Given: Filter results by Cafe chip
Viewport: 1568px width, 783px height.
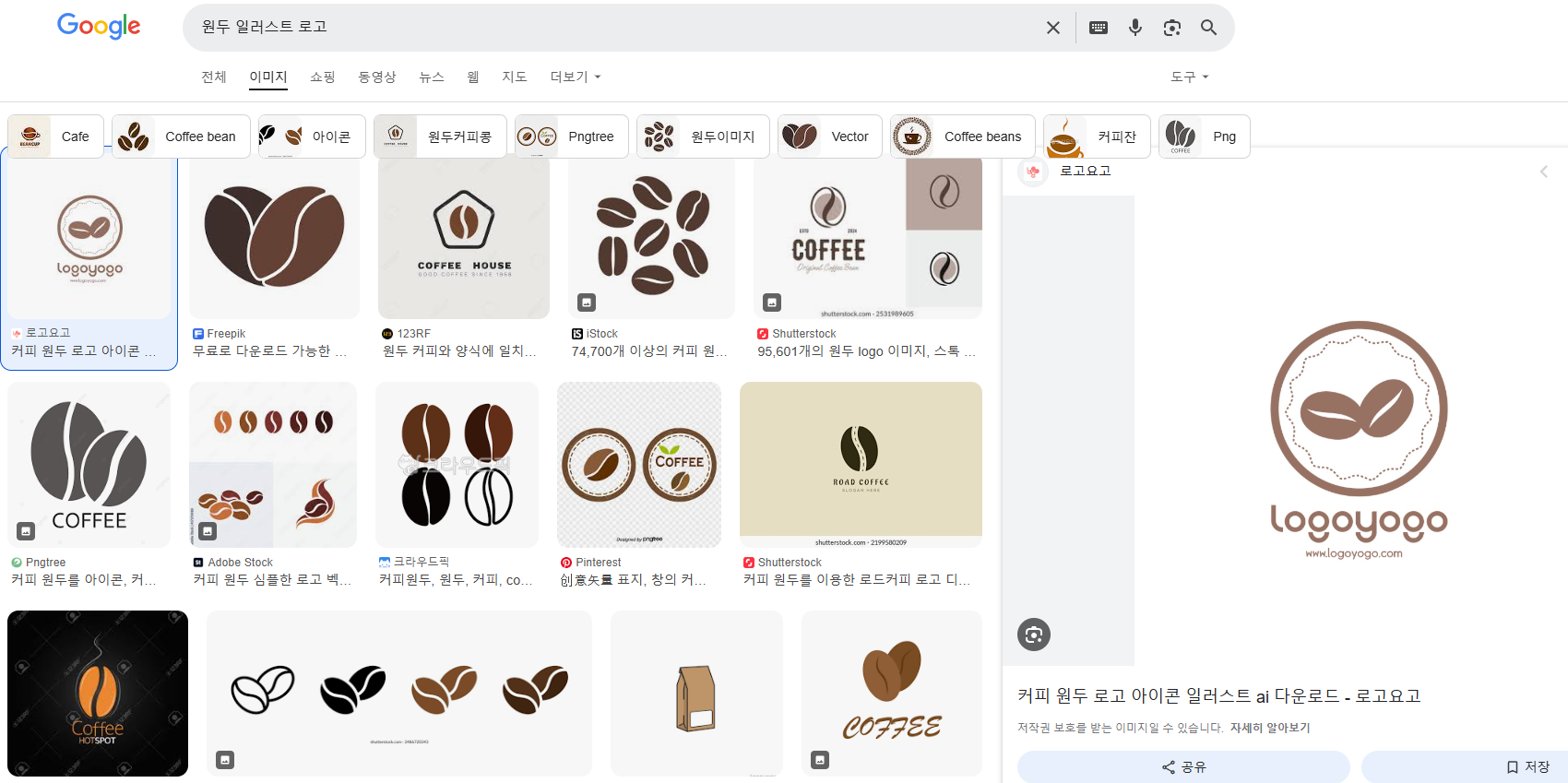Looking at the screenshot, I should (x=55, y=136).
